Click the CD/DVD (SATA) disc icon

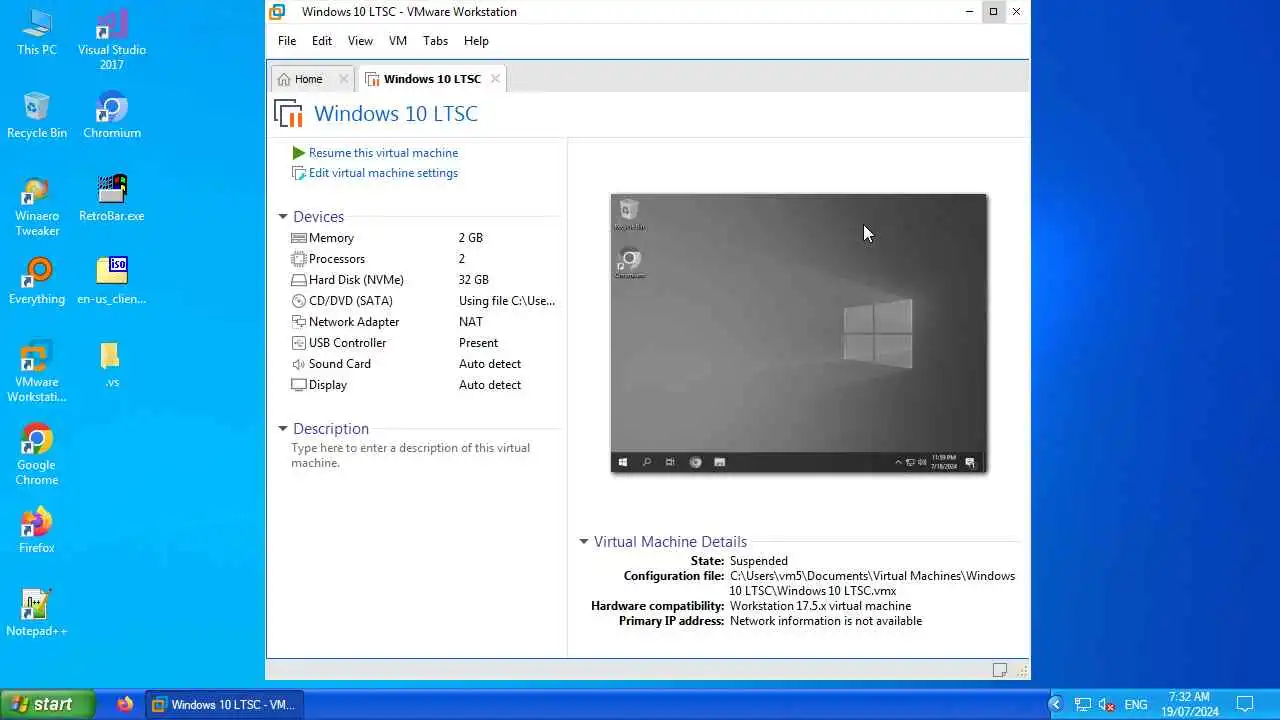pyautogui.click(x=299, y=301)
